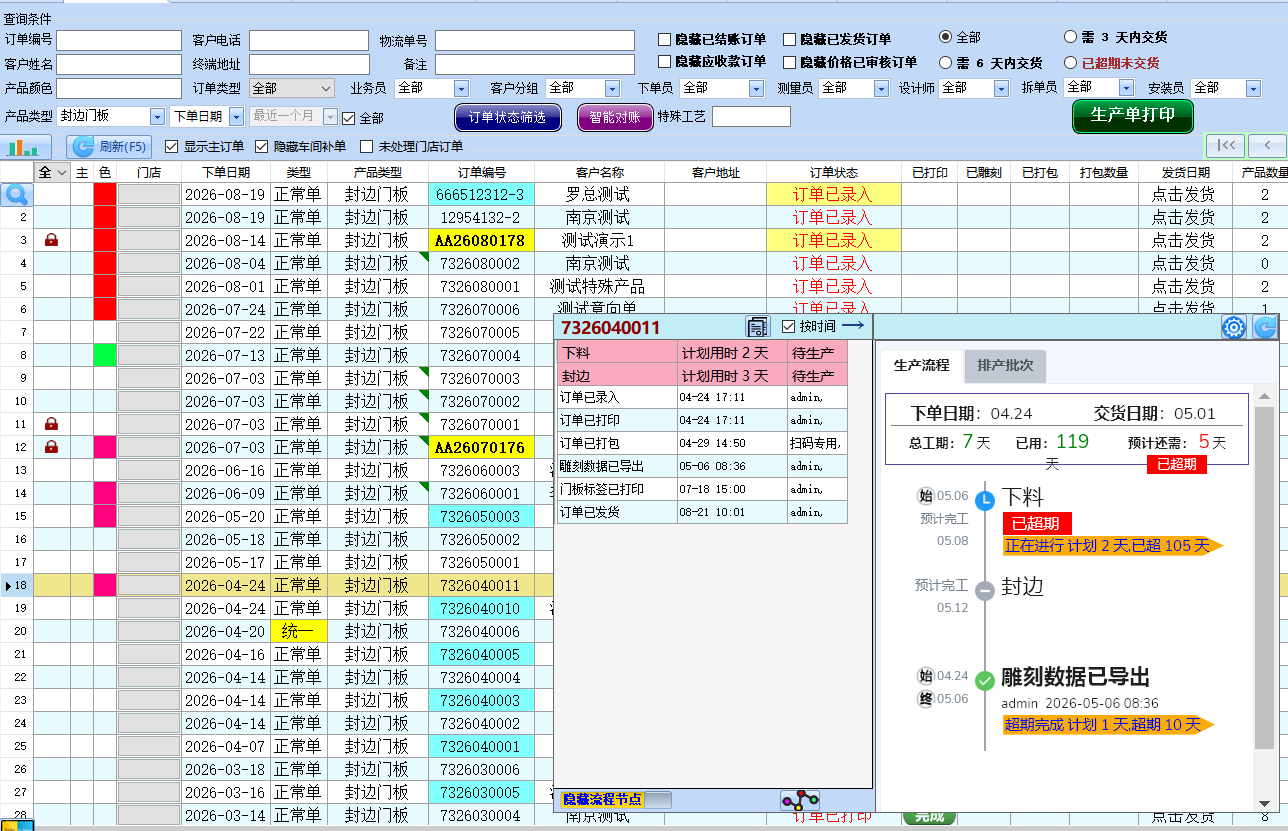Open the settings gear in the flow panel
This screenshot has height=831, width=1288.
coord(1234,327)
